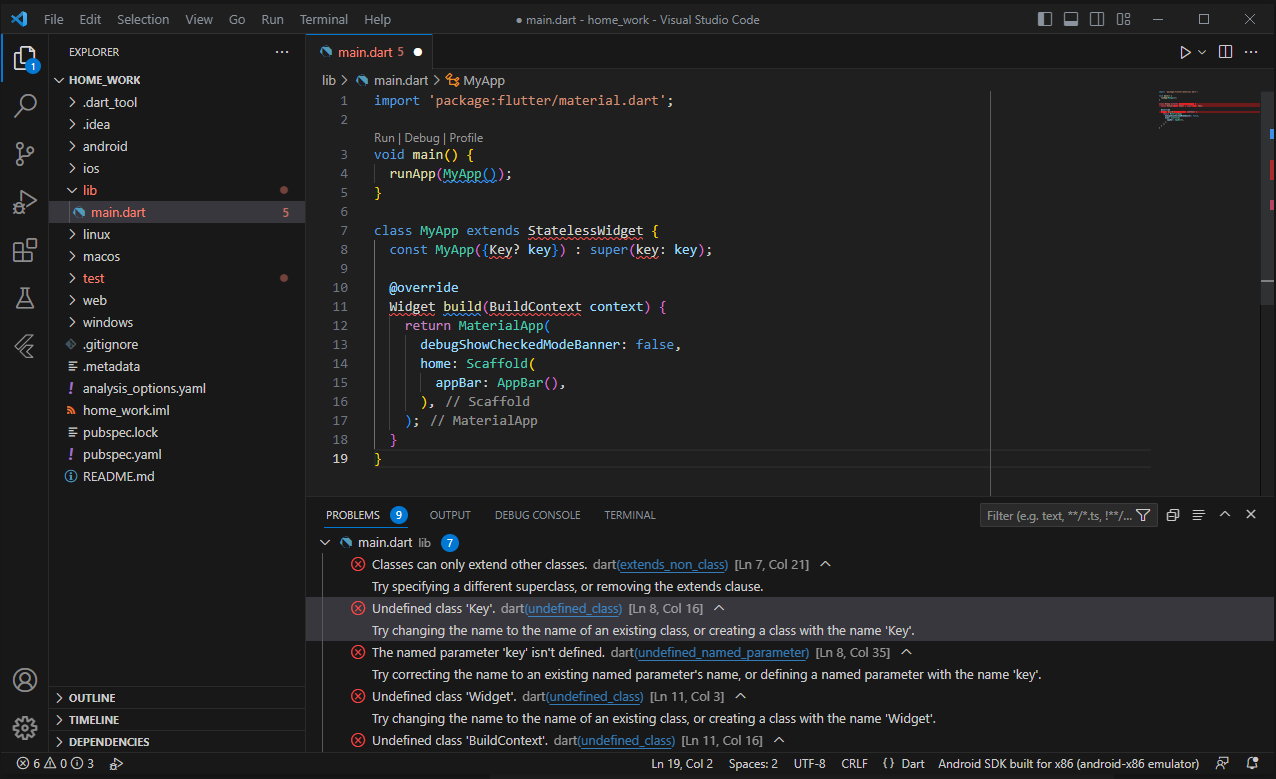Open Run and Debug view icon

coord(25,202)
